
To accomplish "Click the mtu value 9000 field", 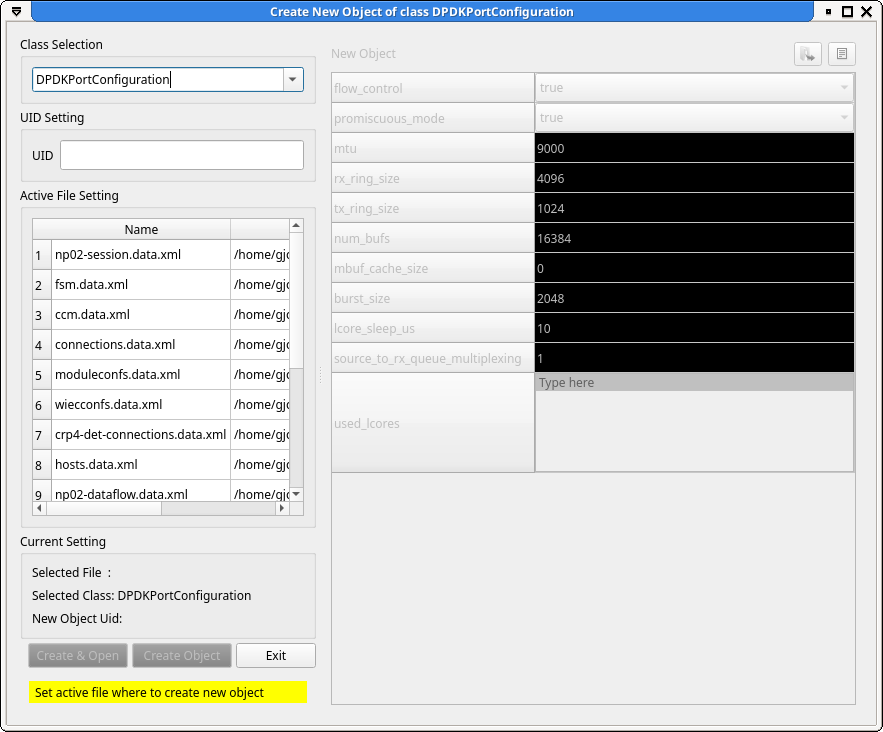I will pyautogui.click(x=694, y=148).
